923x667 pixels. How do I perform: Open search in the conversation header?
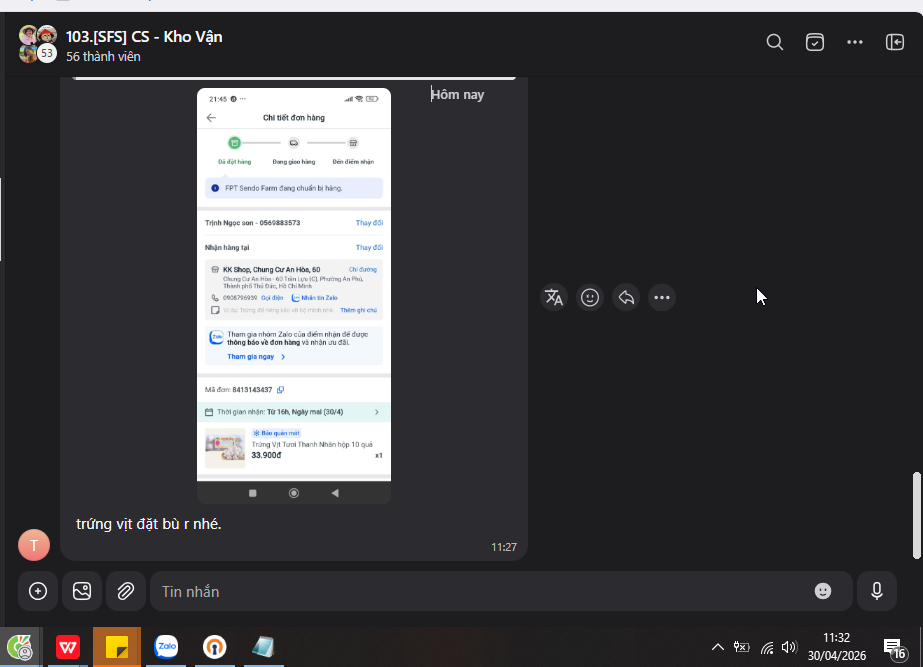[775, 42]
